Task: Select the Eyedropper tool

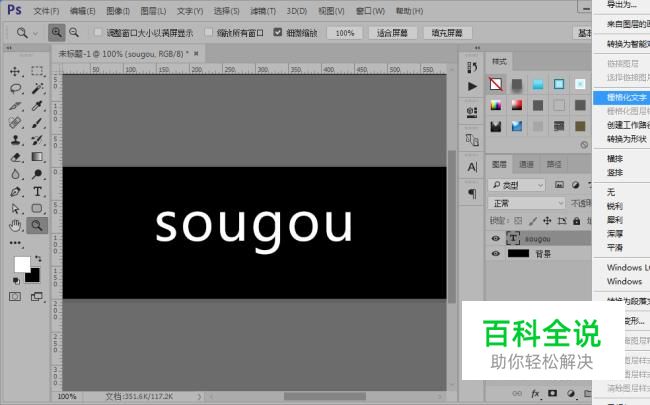Action: (37, 106)
